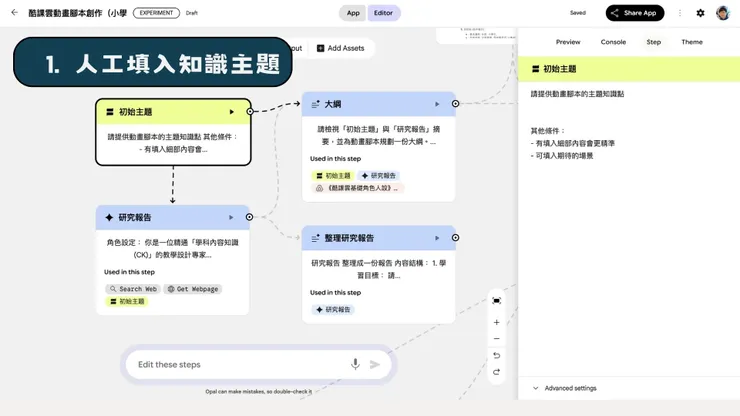Run the 初始主題 node play icon

click(232, 112)
